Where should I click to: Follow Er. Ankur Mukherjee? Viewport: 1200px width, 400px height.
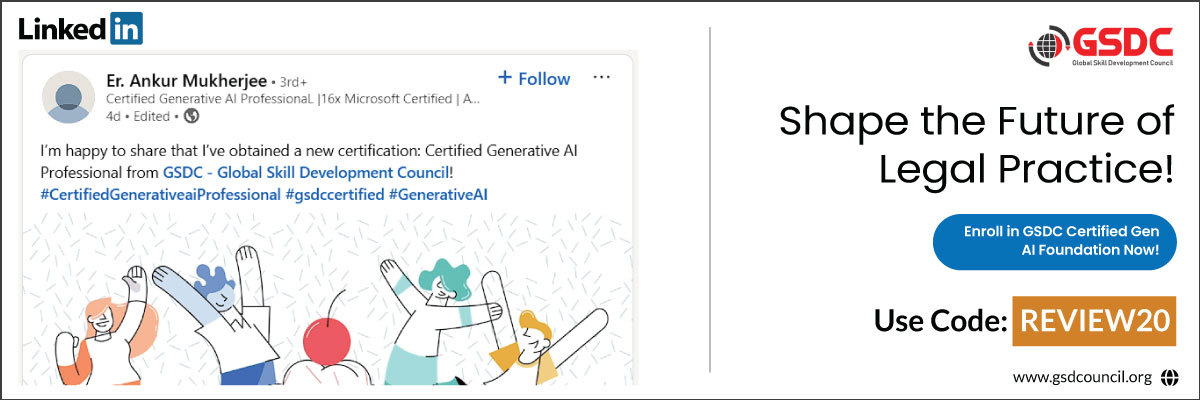pos(534,78)
